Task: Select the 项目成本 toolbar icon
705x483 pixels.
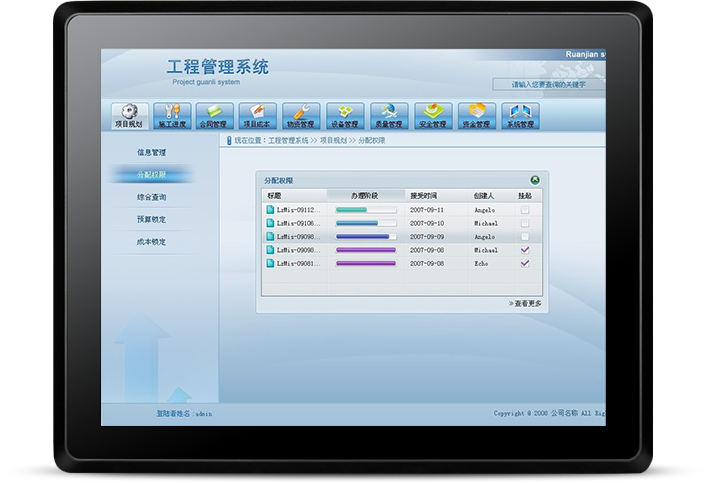Action: pyautogui.click(x=258, y=116)
